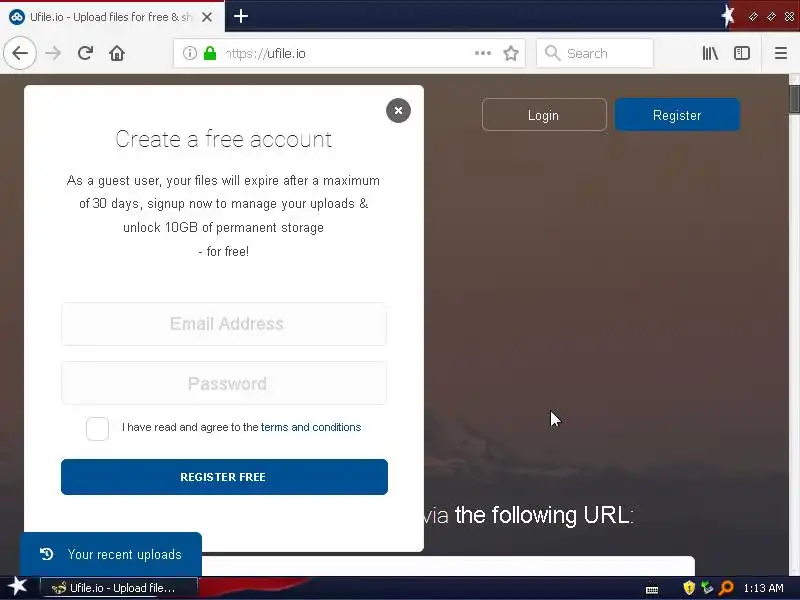Expand the Your recent uploads panel
This screenshot has height=600, width=800.
(x=111, y=555)
